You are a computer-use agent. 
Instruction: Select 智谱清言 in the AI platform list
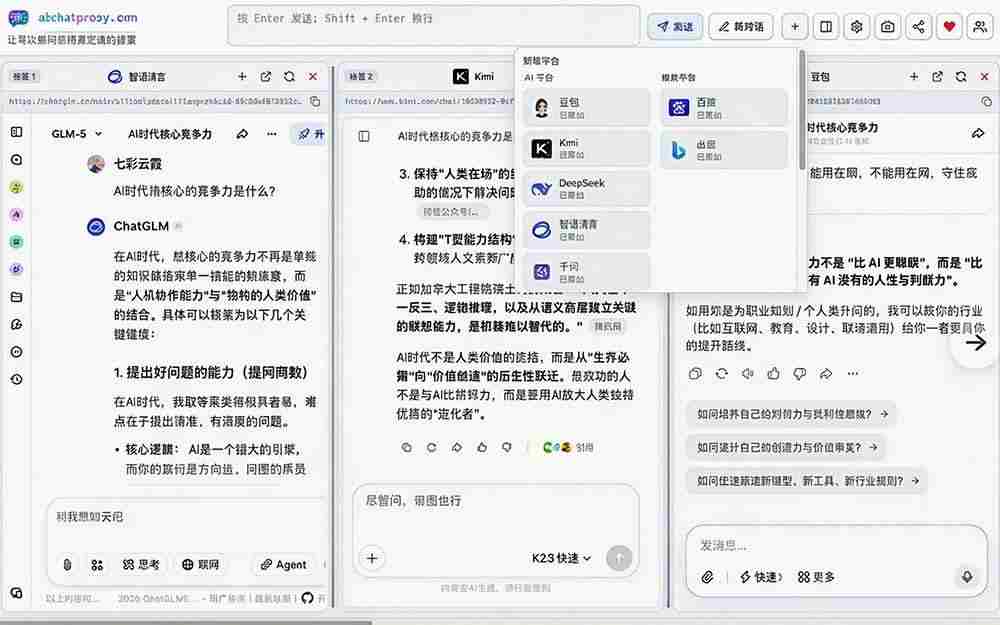point(586,230)
